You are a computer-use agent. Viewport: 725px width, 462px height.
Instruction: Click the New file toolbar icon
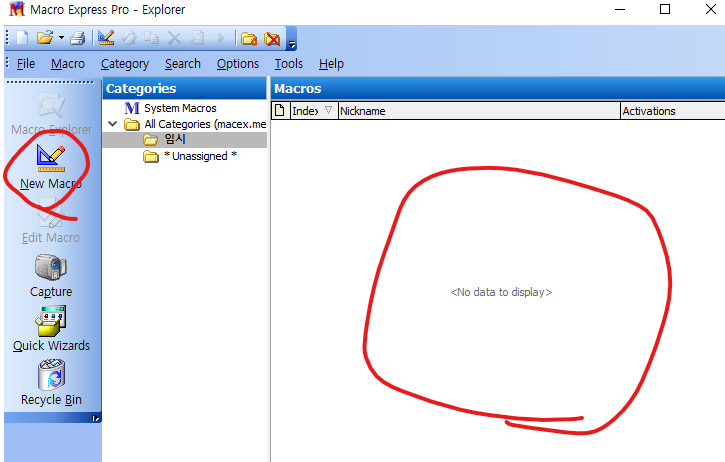click(22, 38)
